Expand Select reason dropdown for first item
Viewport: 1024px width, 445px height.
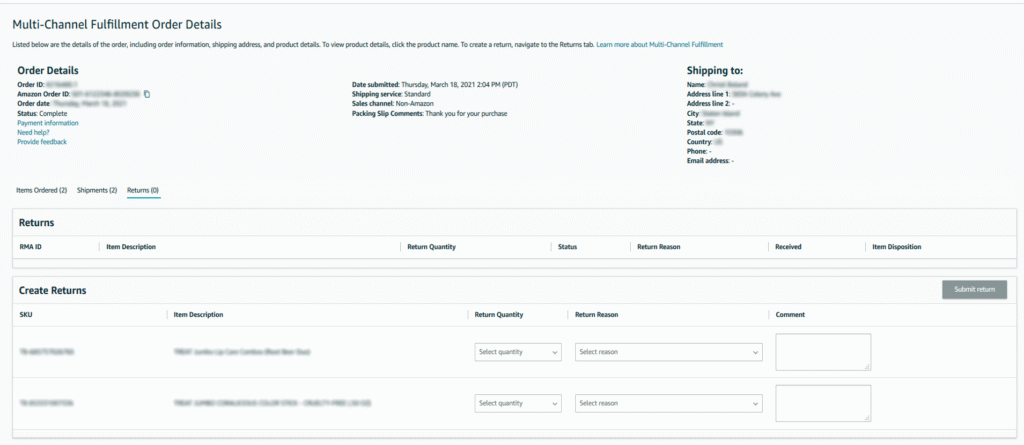coord(669,352)
